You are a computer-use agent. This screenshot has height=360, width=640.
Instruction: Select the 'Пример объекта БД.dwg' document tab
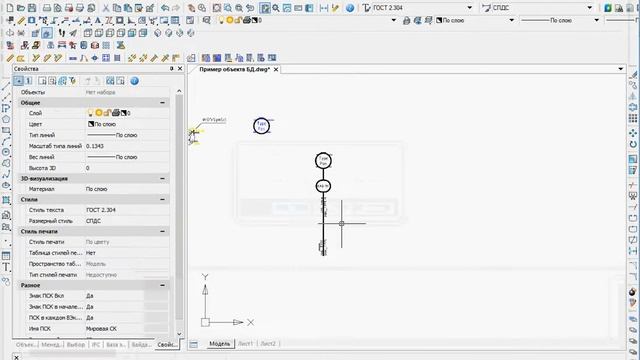pos(234,69)
